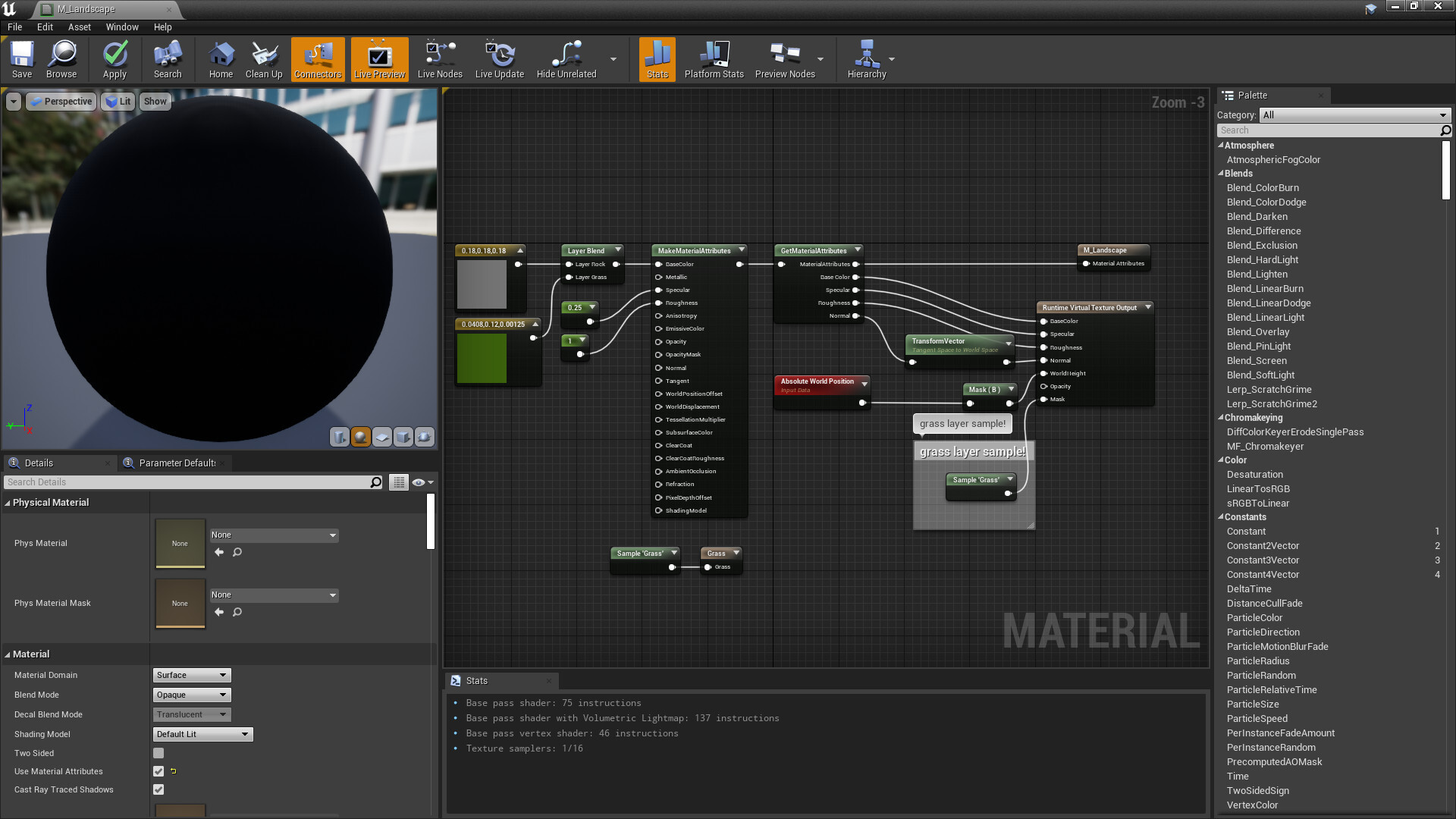Click the Hide Unrelated toolbar icon

pos(566,59)
